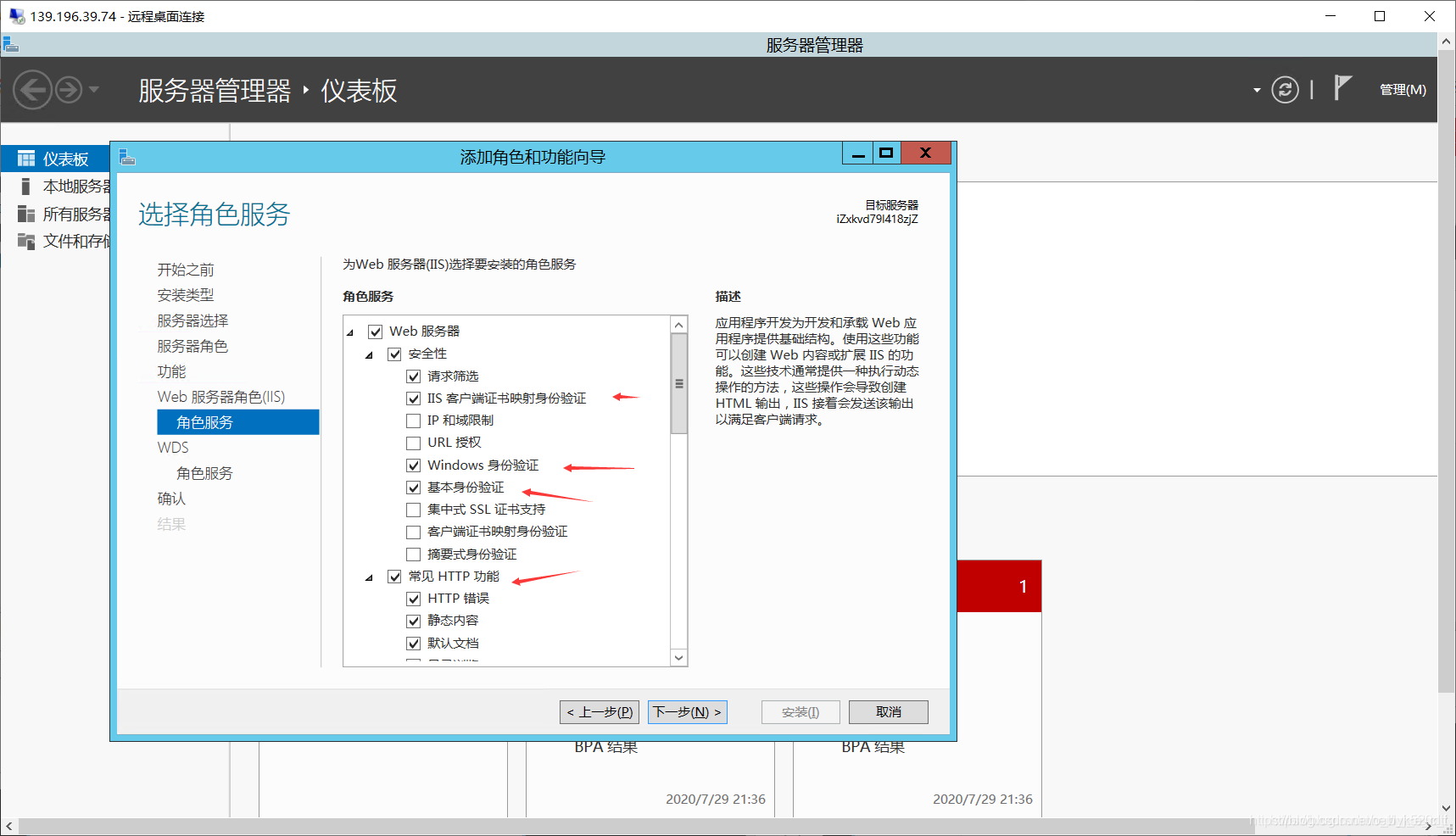This screenshot has height=836, width=1456.
Task: Check the 客户端证书映射身份验证 checkbox
Action: coord(414,532)
